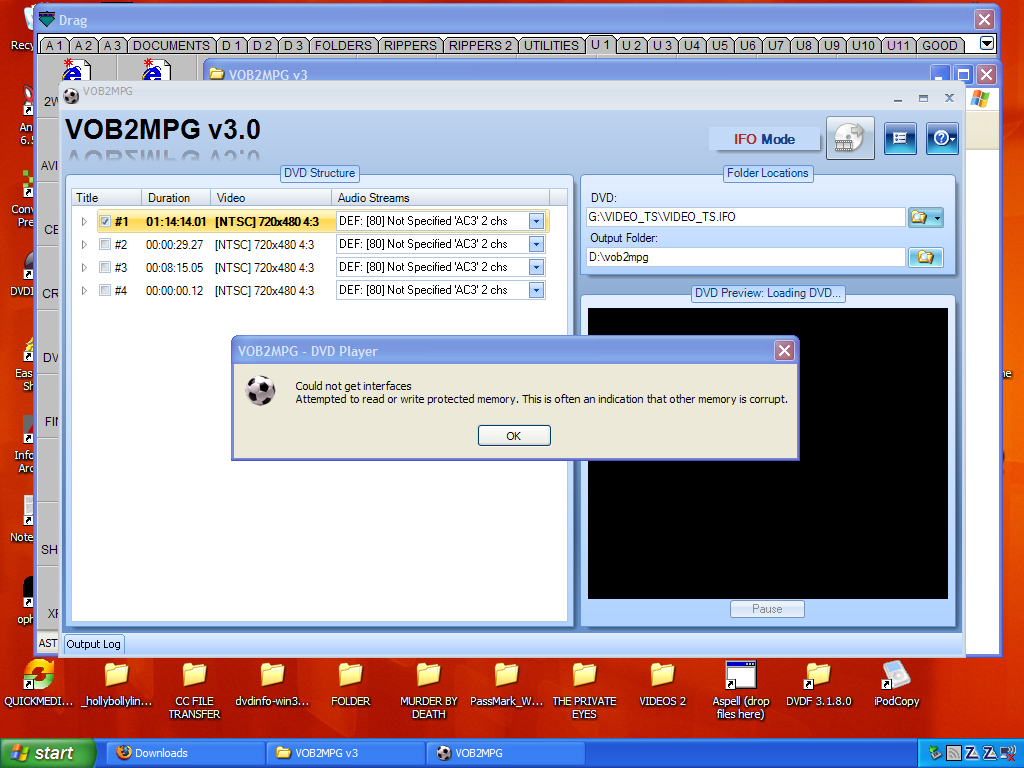Browse for the Output Folder icon
Screen dimensions: 1024x768
pos(925,257)
